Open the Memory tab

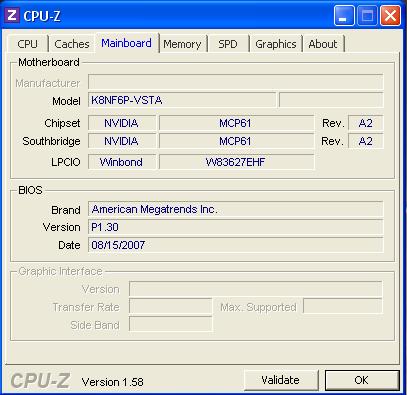click(182, 44)
